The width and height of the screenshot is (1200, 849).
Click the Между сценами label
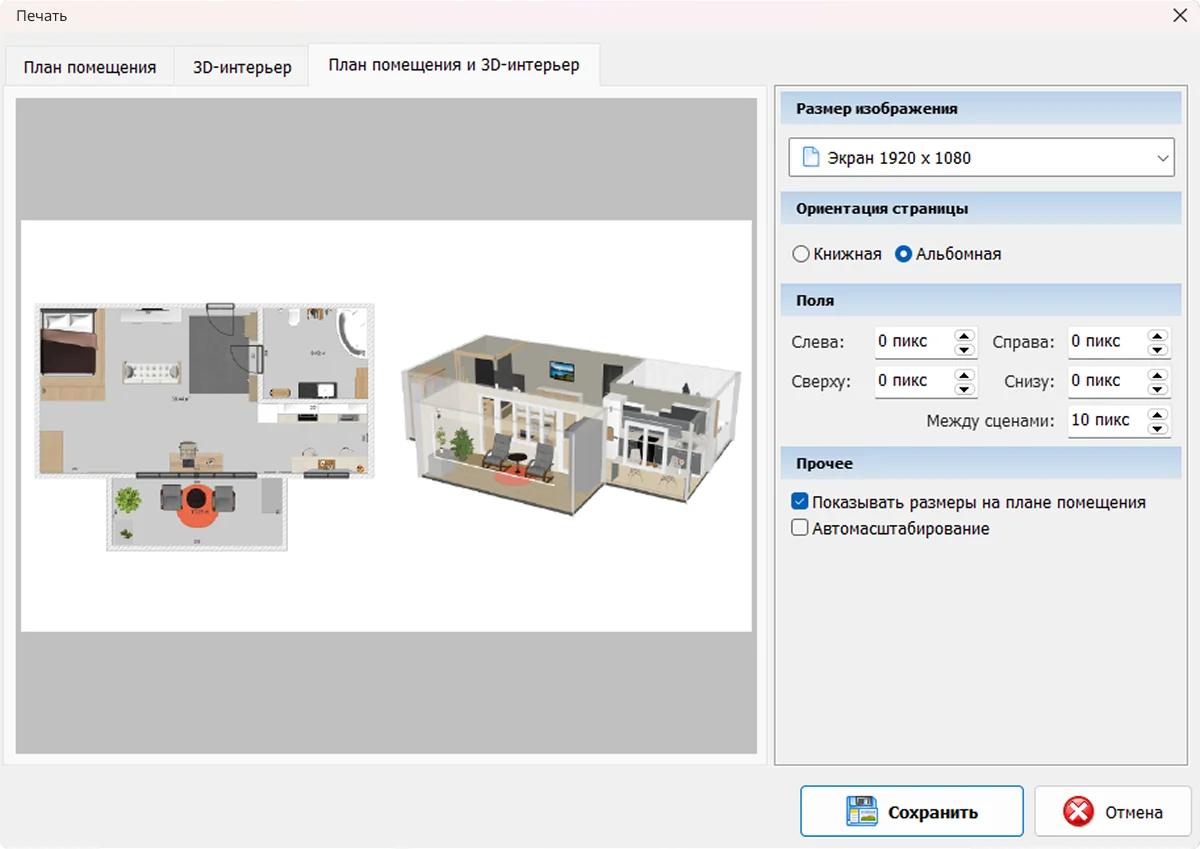click(x=990, y=421)
